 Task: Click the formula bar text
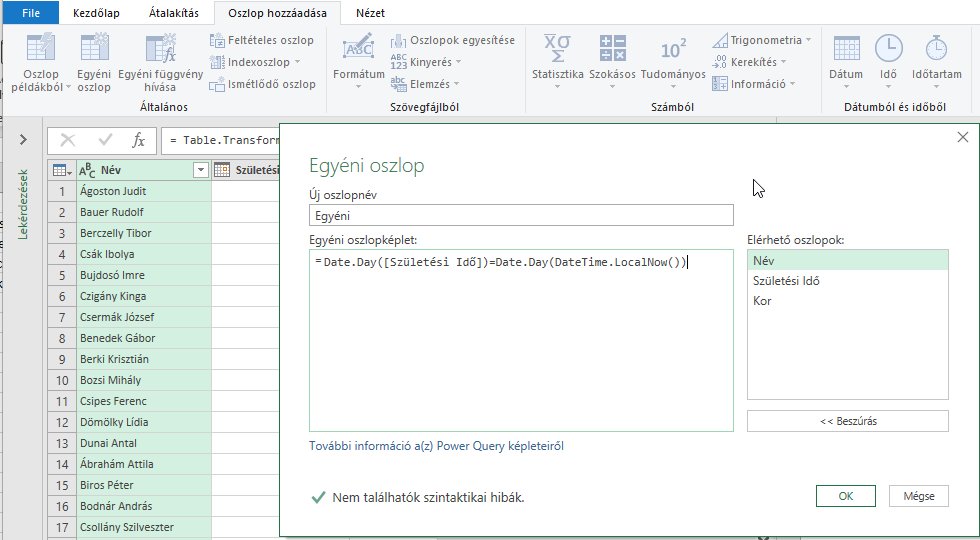point(225,140)
